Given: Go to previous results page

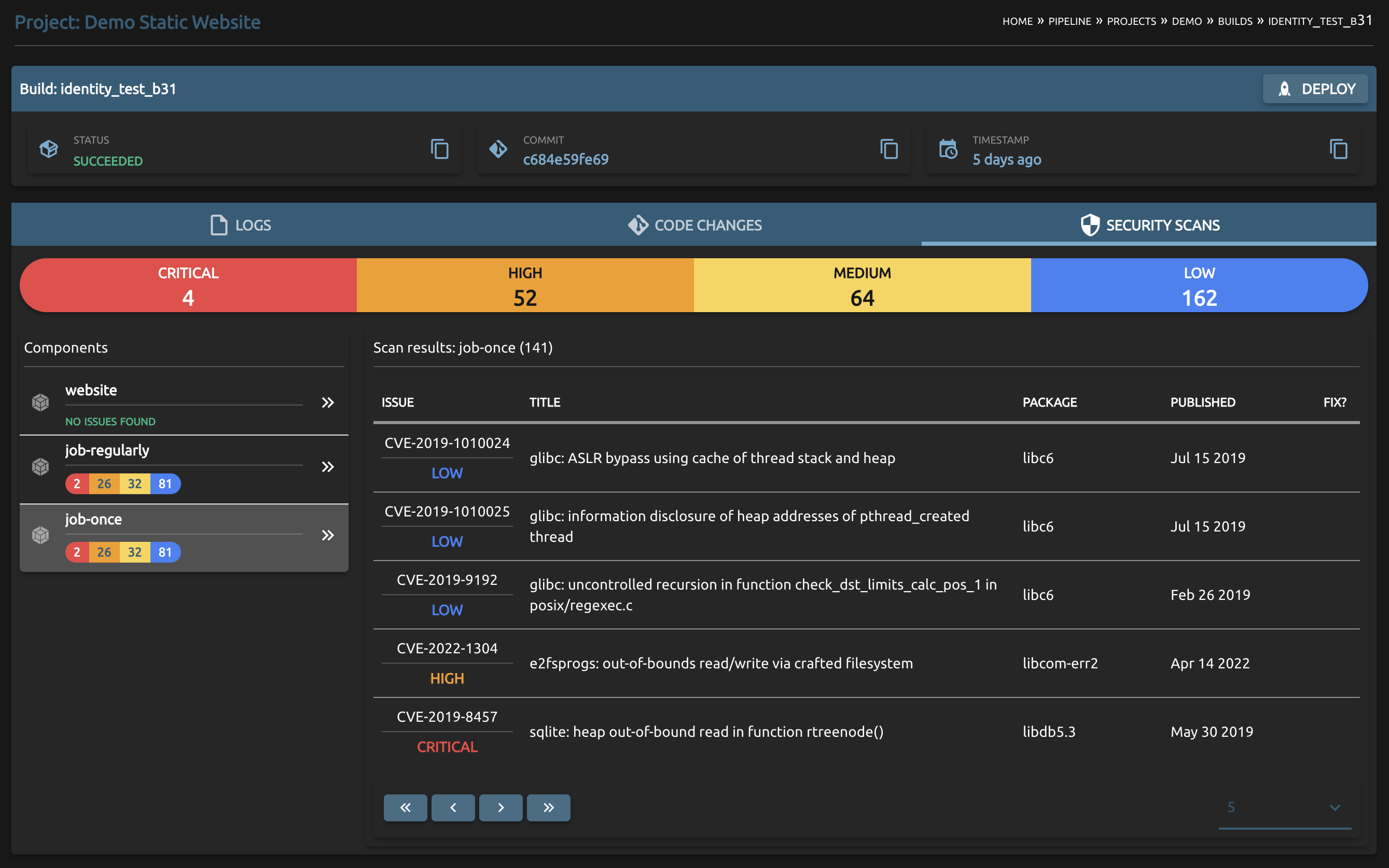Looking at the screenshot, I should point(452,807).
